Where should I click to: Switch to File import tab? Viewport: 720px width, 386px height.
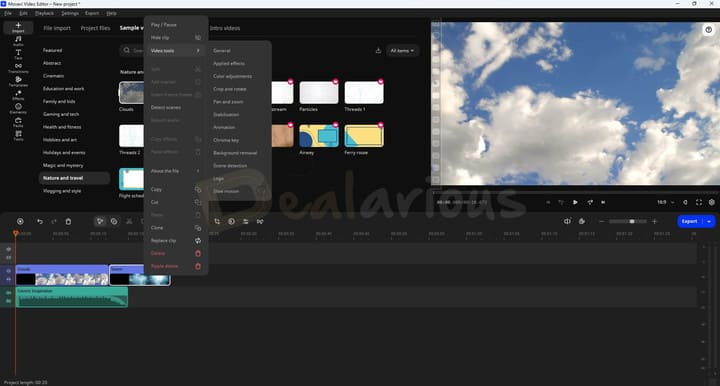point(57,28)
